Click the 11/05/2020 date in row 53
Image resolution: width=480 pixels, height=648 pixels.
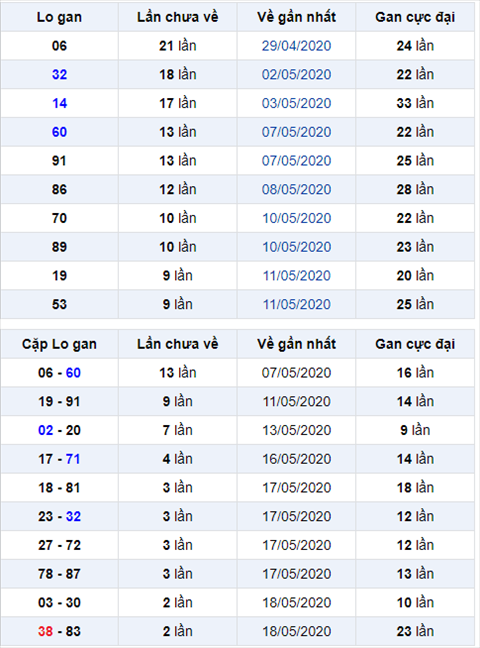tap(296, 304)
